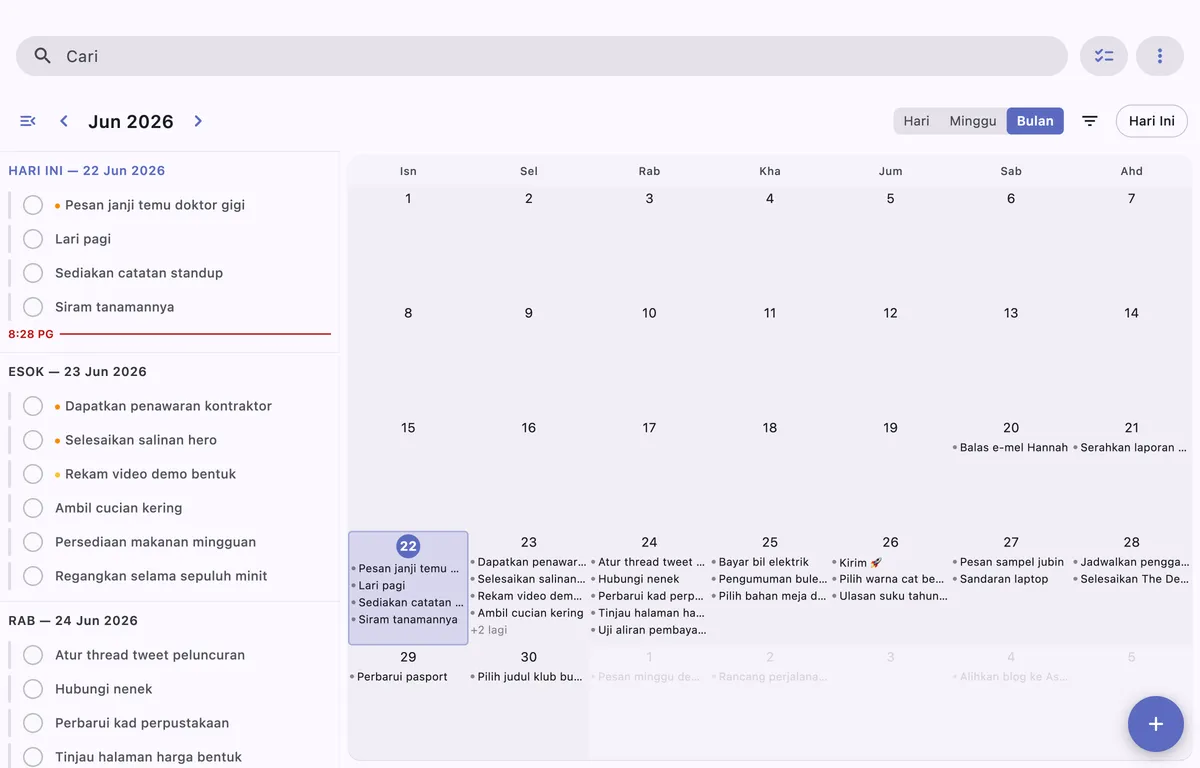The height and width of the screenshot is (768, 1200).
Task: Open Bayar bil elektrik on the 25th
Action: tap(770, 562)
